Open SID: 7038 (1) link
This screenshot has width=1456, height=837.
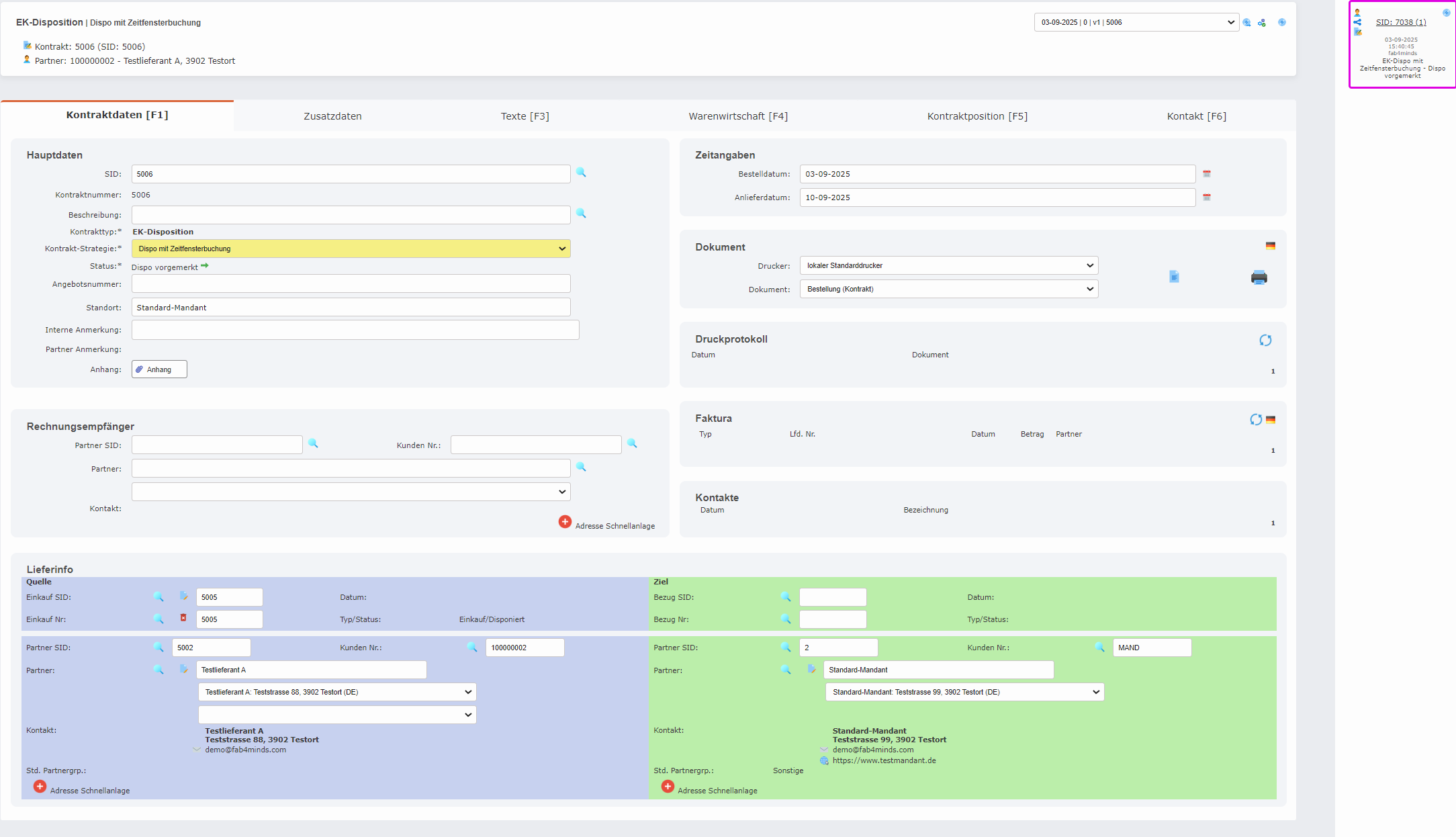pos(1400,22)
